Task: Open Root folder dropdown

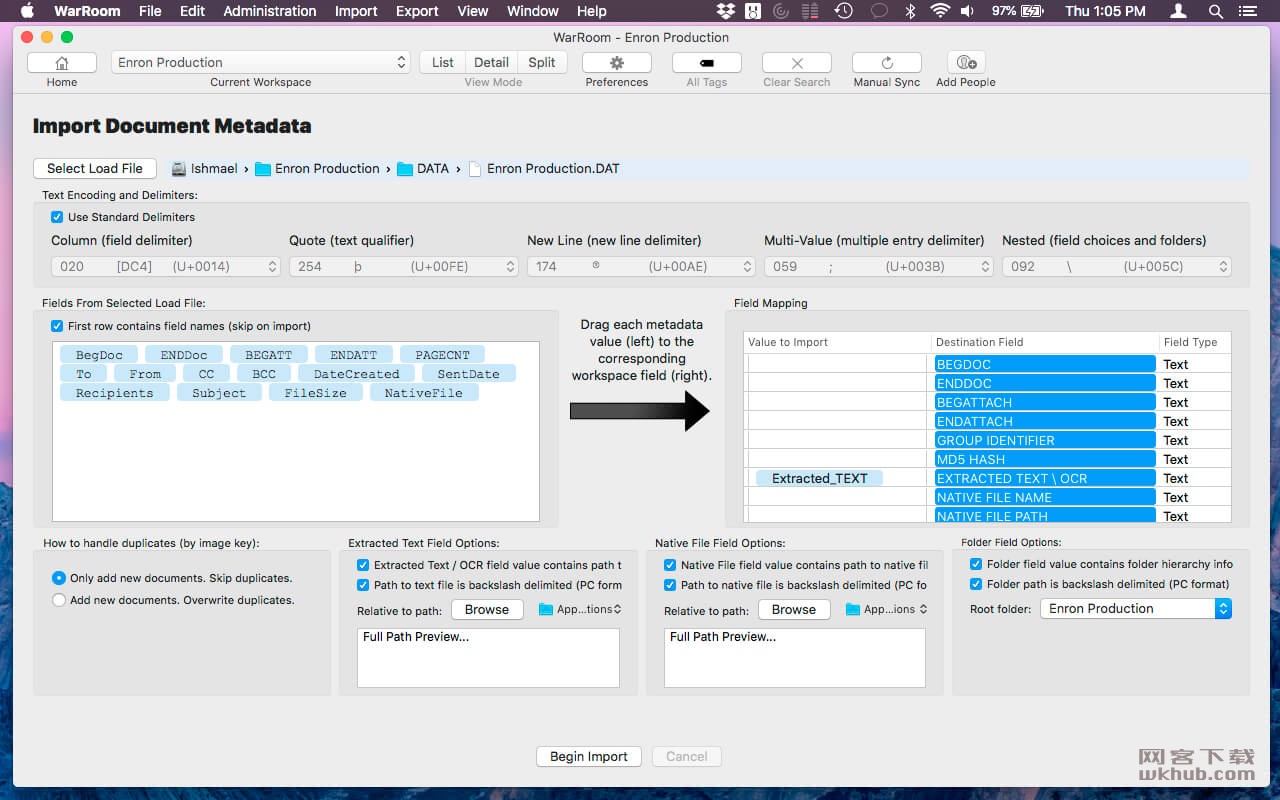Action: click(1136, 608)
